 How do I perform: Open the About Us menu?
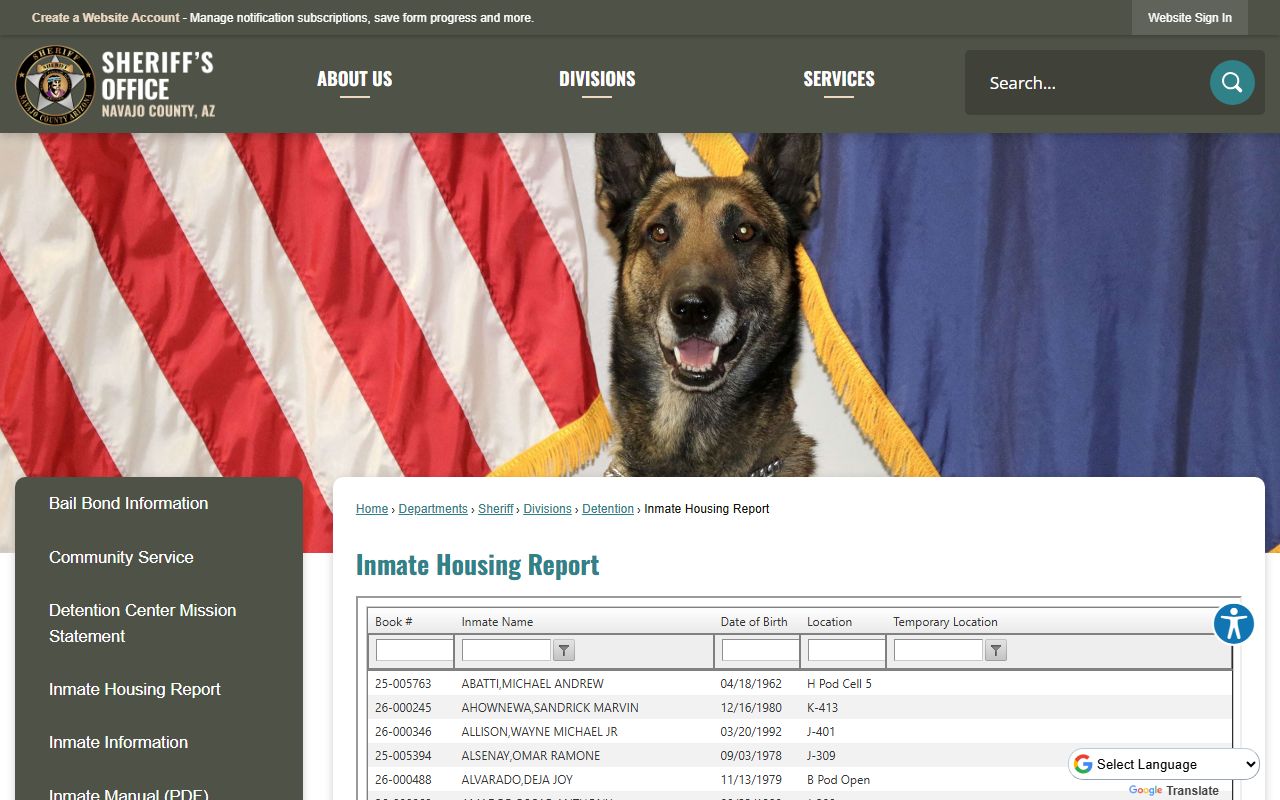355,79
